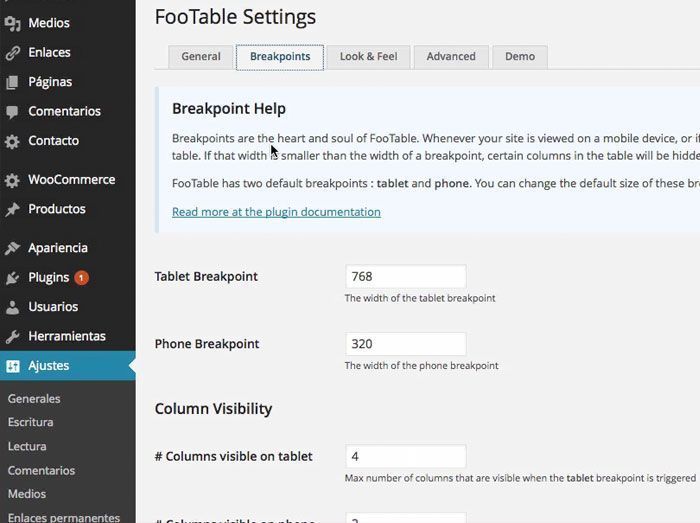
Task: Click the WooCommerce gear icon
Action: [12, 180]
